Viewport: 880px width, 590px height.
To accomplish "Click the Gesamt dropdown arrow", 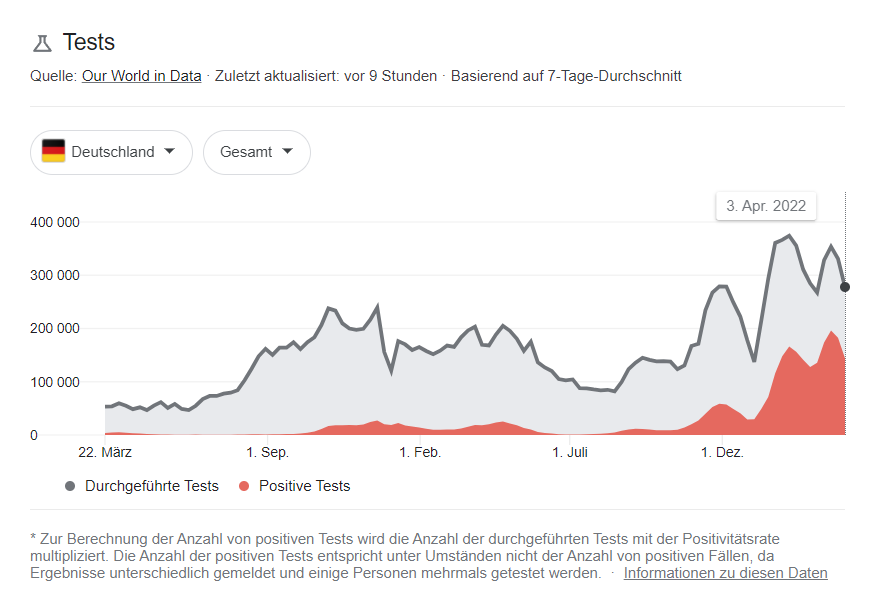I will click(288, 152).
